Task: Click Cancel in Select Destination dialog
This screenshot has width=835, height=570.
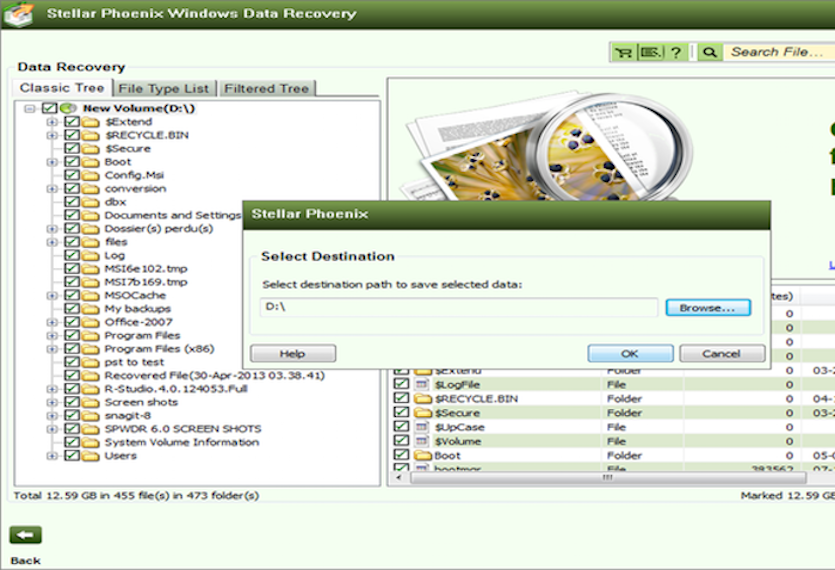Action: click(722, 354)
